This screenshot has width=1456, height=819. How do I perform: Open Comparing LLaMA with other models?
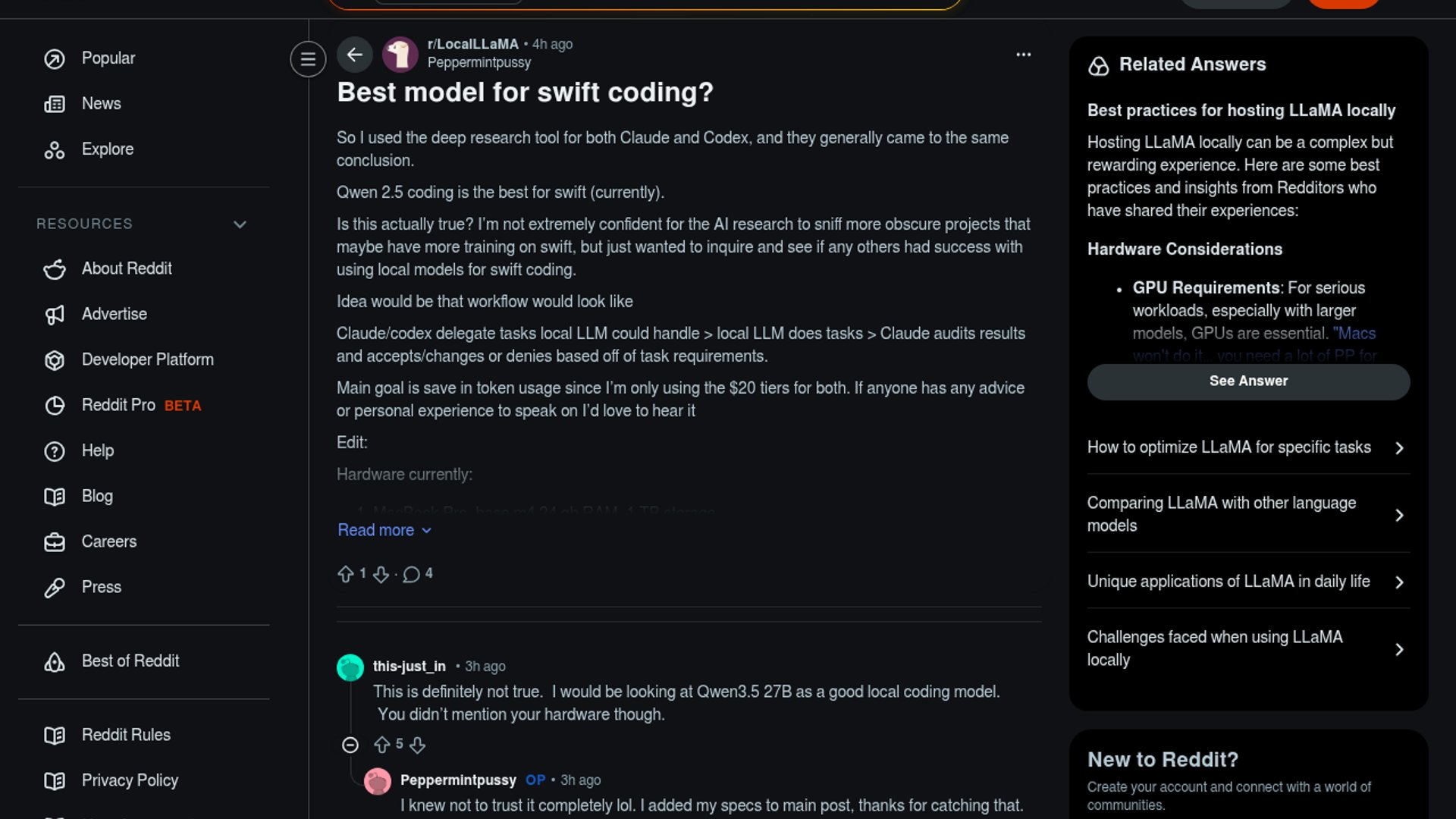tap(1247, 514)
